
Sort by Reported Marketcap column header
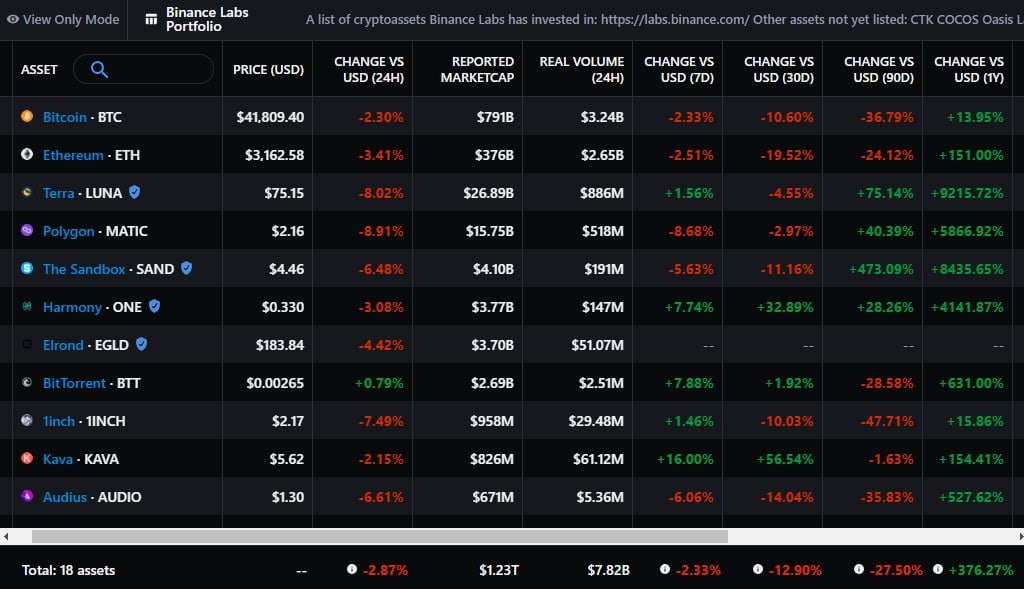coord(477,69)
